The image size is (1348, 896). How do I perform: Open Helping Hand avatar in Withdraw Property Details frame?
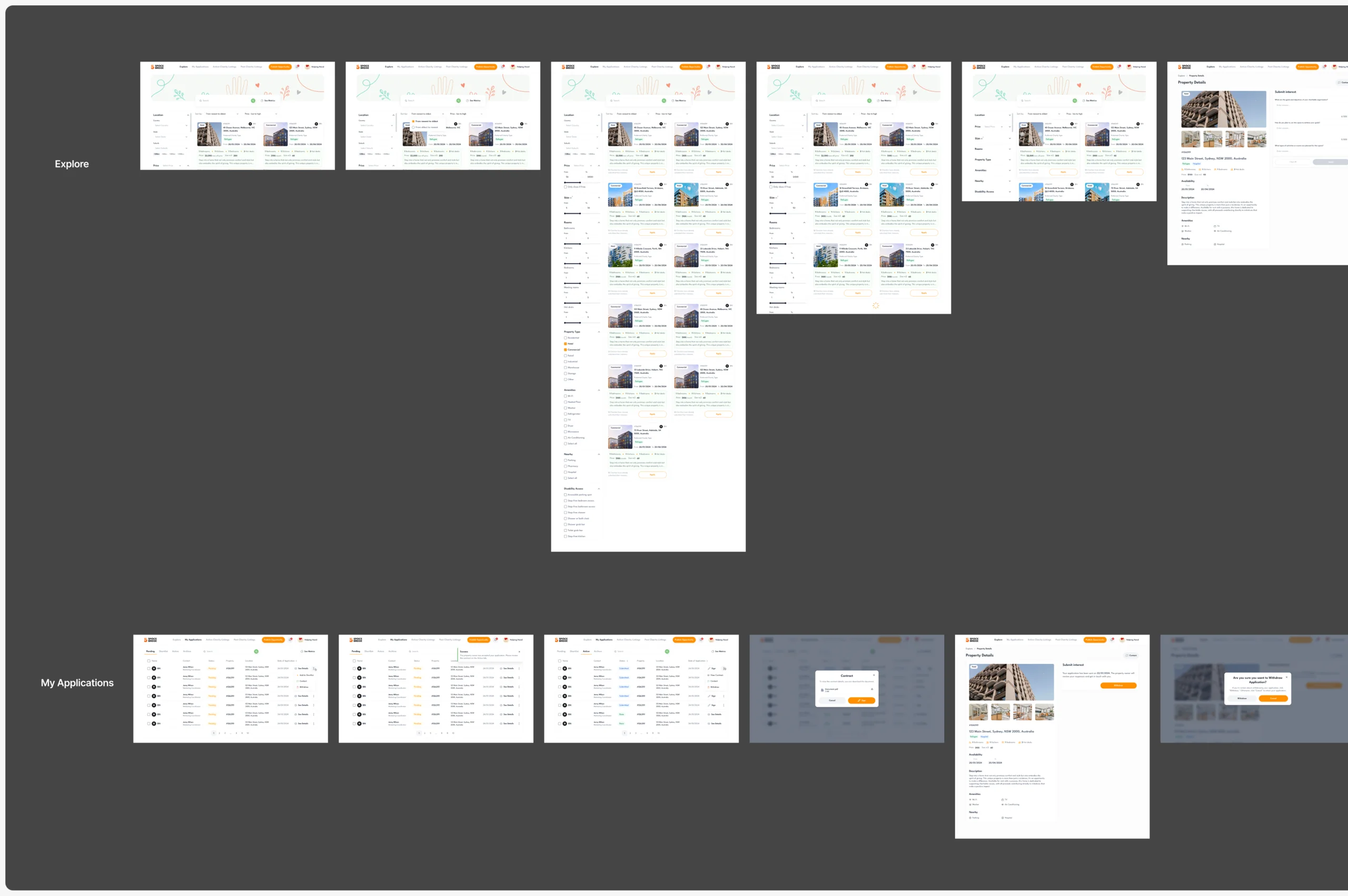1122,640
